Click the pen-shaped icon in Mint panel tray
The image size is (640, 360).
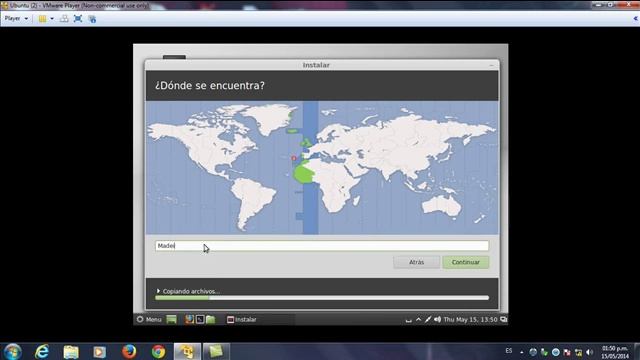(428, 320)
